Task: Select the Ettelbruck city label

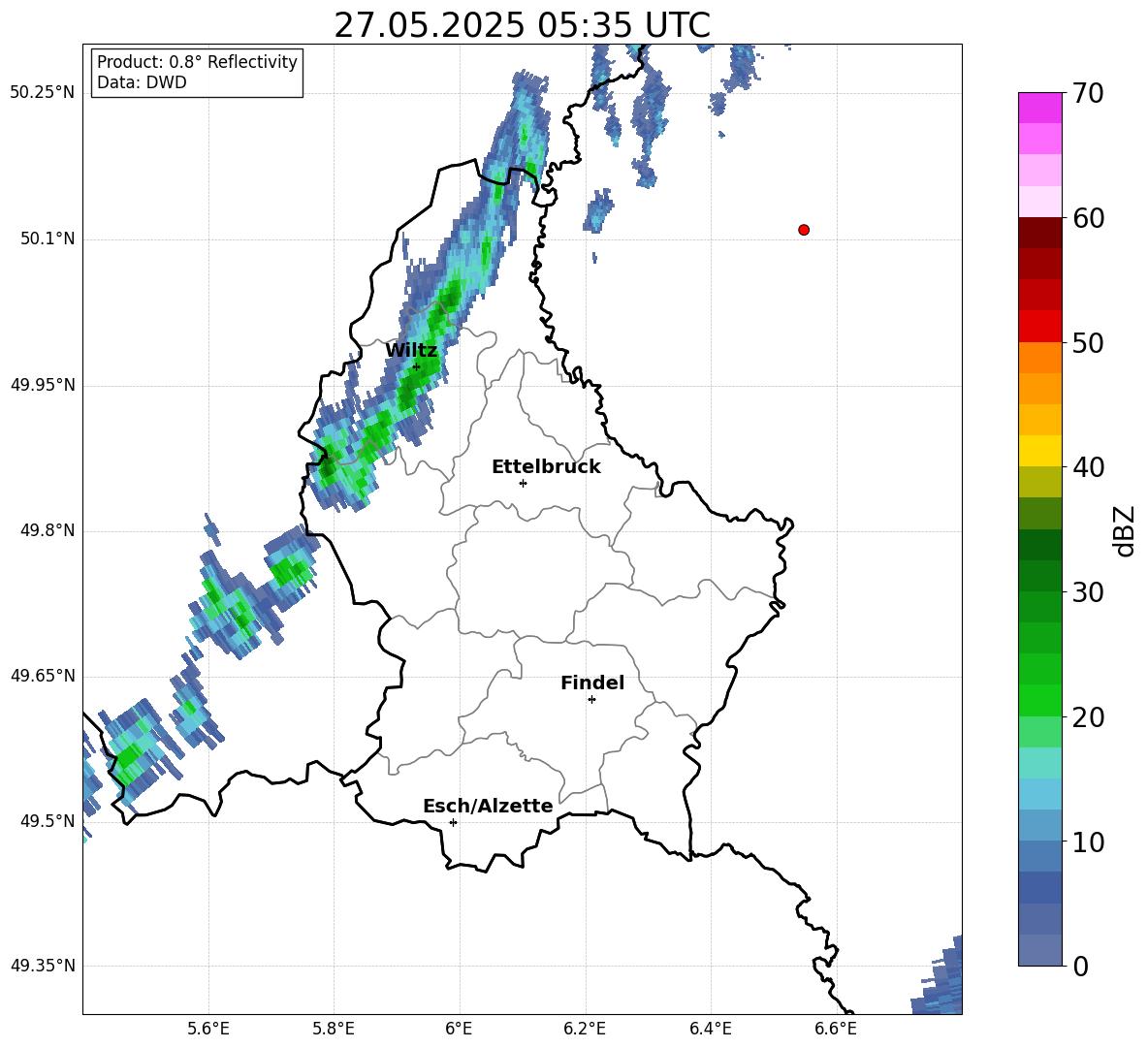Action: click(x=546, y=467)
